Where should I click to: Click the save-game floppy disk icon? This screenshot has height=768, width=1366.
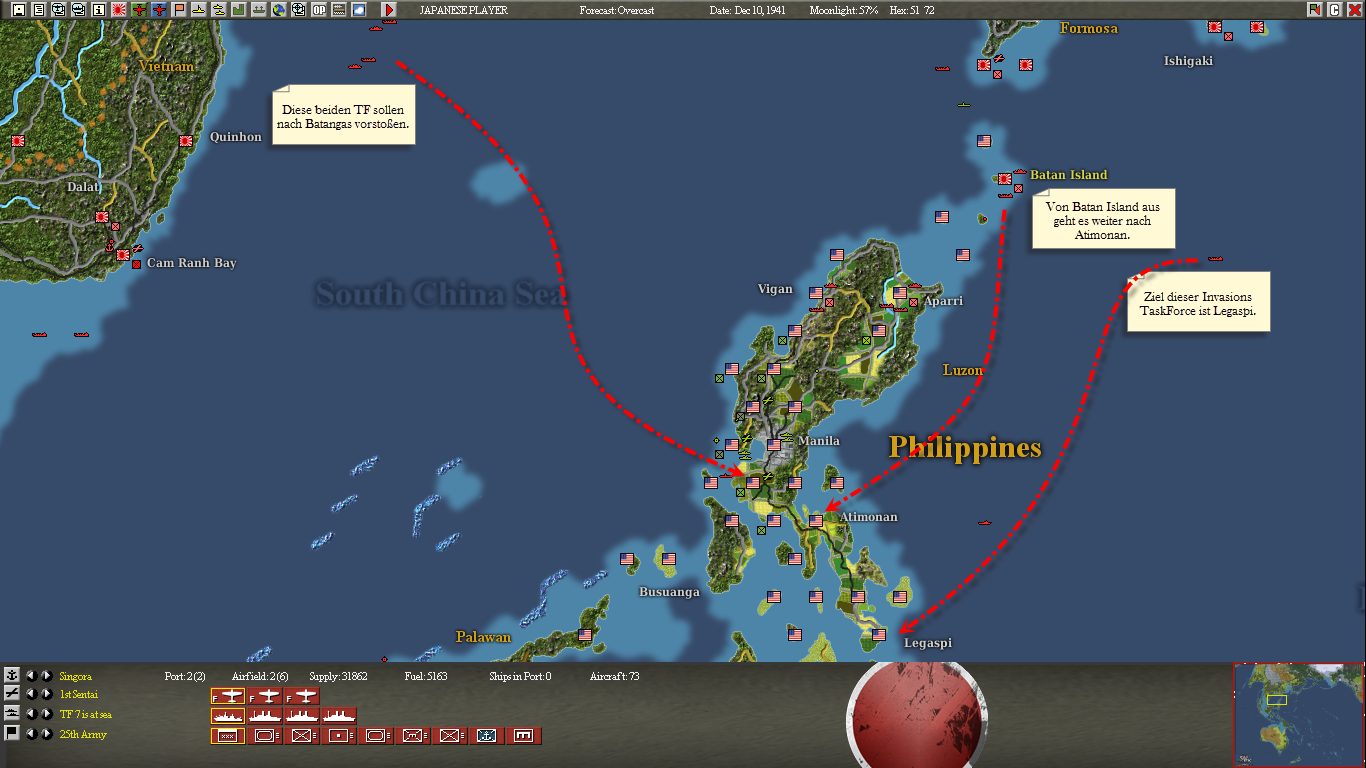coord(20,10)
